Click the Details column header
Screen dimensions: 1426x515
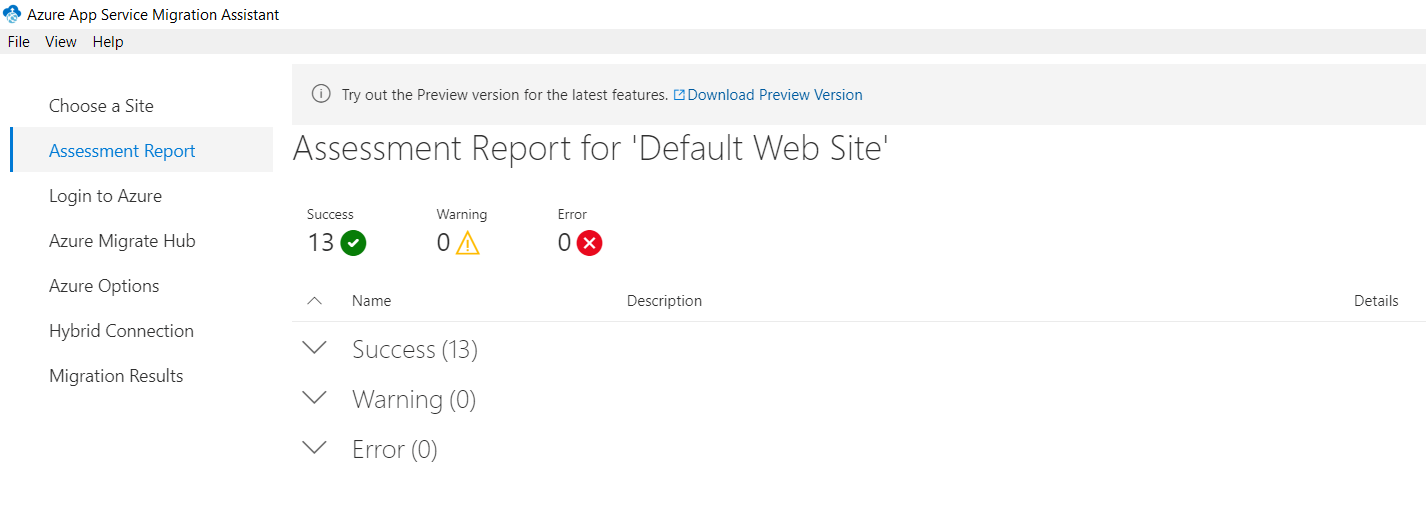1376,301
